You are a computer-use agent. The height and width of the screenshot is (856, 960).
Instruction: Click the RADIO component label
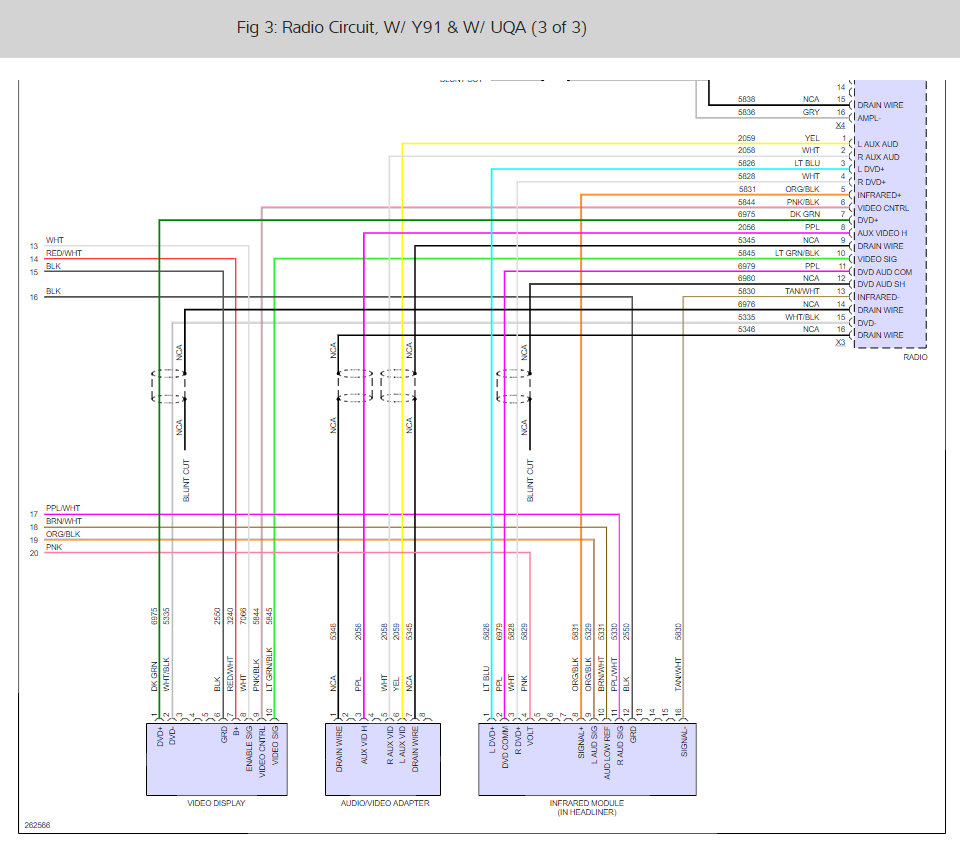click(x=915, y=357)
